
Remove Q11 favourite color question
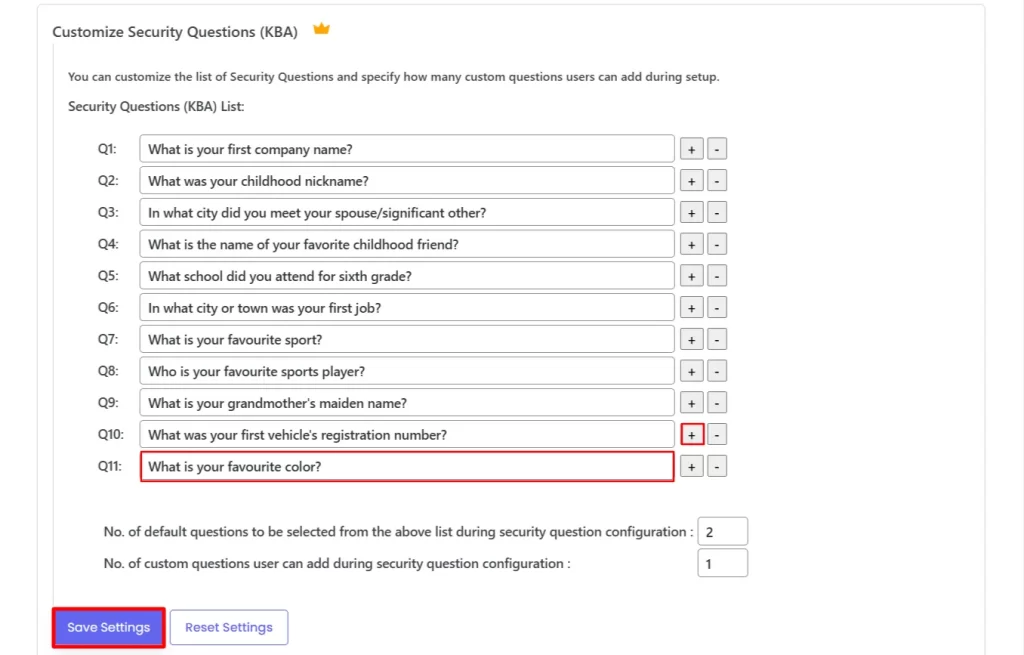coord(717,467)
